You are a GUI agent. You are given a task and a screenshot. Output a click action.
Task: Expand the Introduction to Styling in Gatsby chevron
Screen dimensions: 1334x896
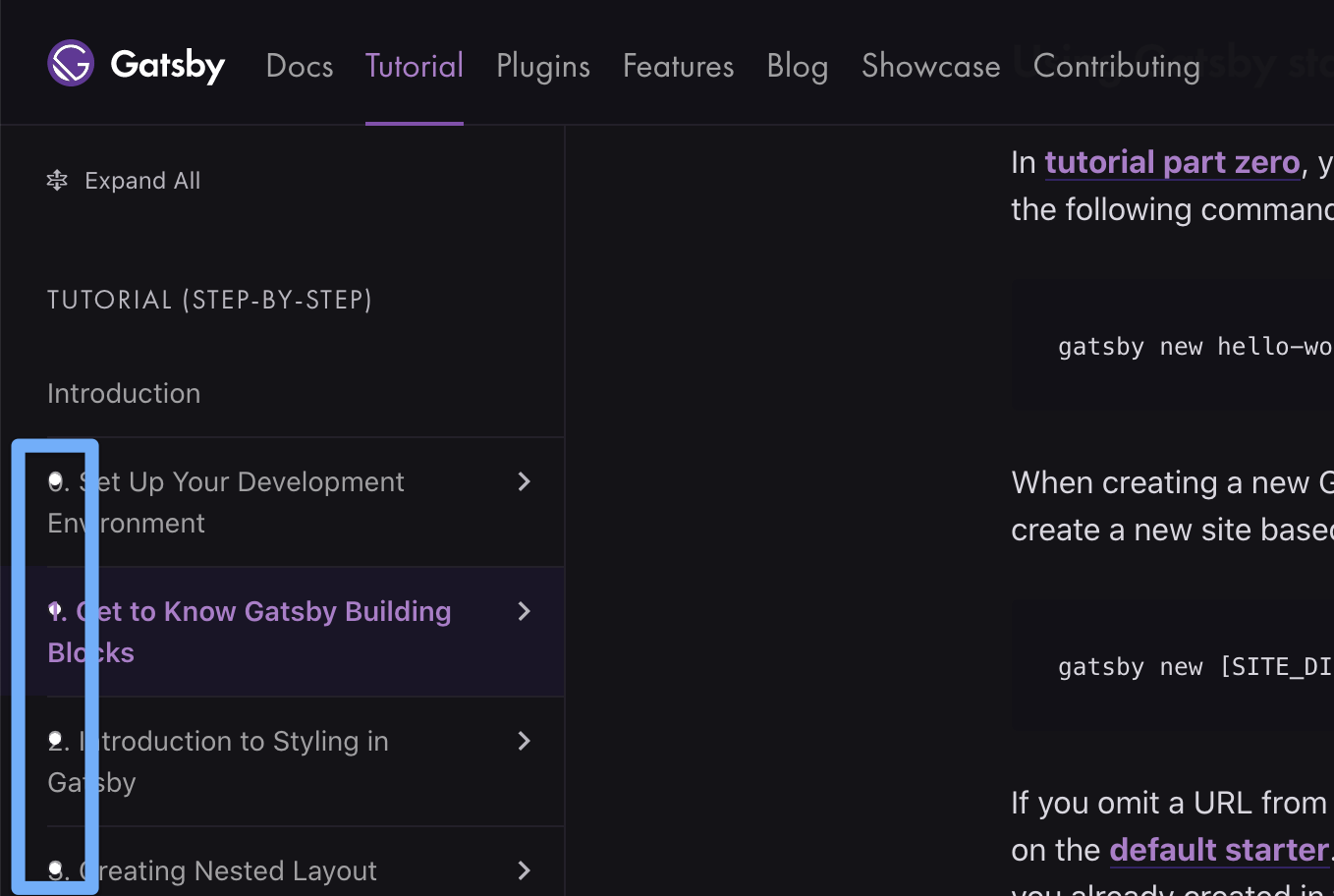click(x=524, y=741)
